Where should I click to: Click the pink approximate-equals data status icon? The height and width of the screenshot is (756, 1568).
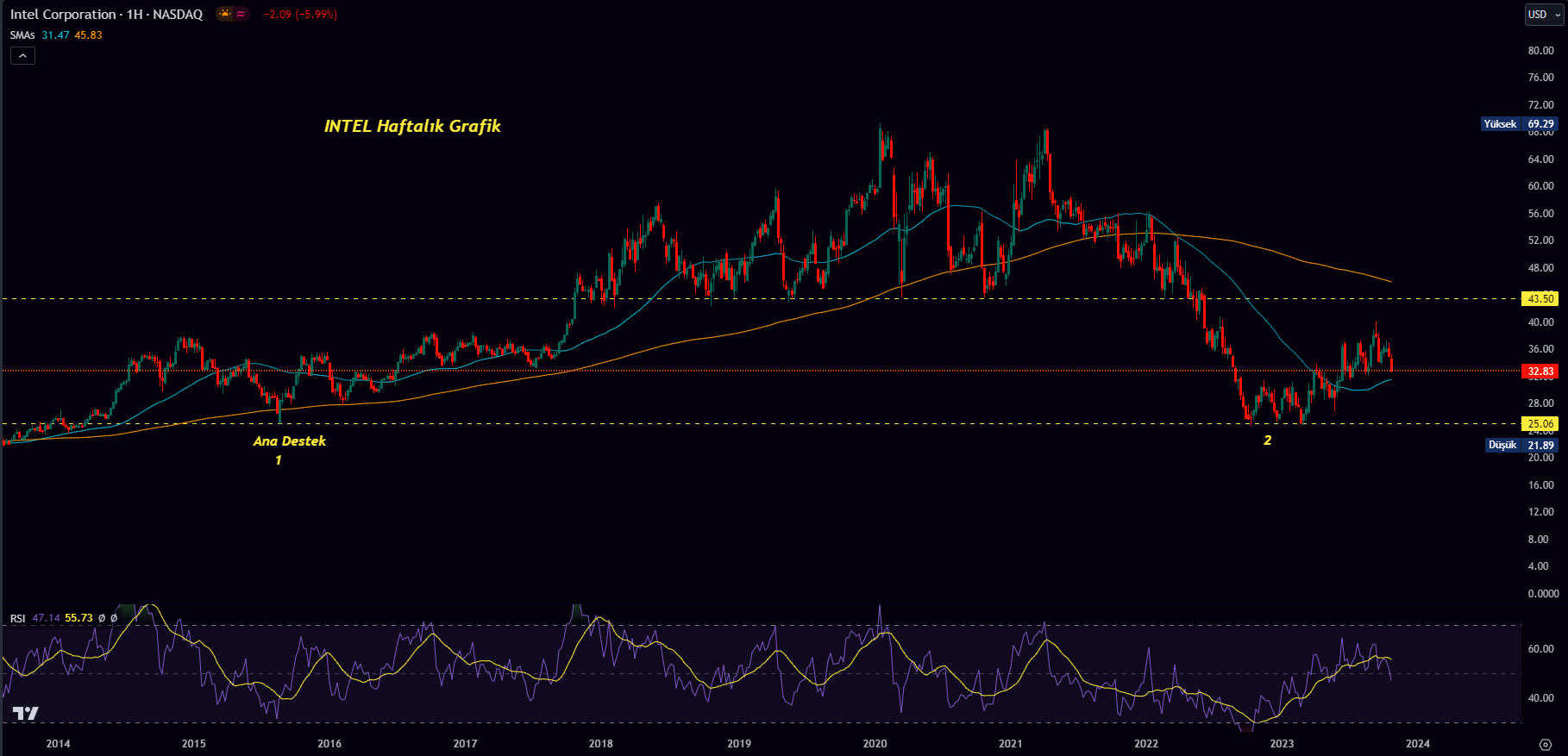tap(241, 14)
